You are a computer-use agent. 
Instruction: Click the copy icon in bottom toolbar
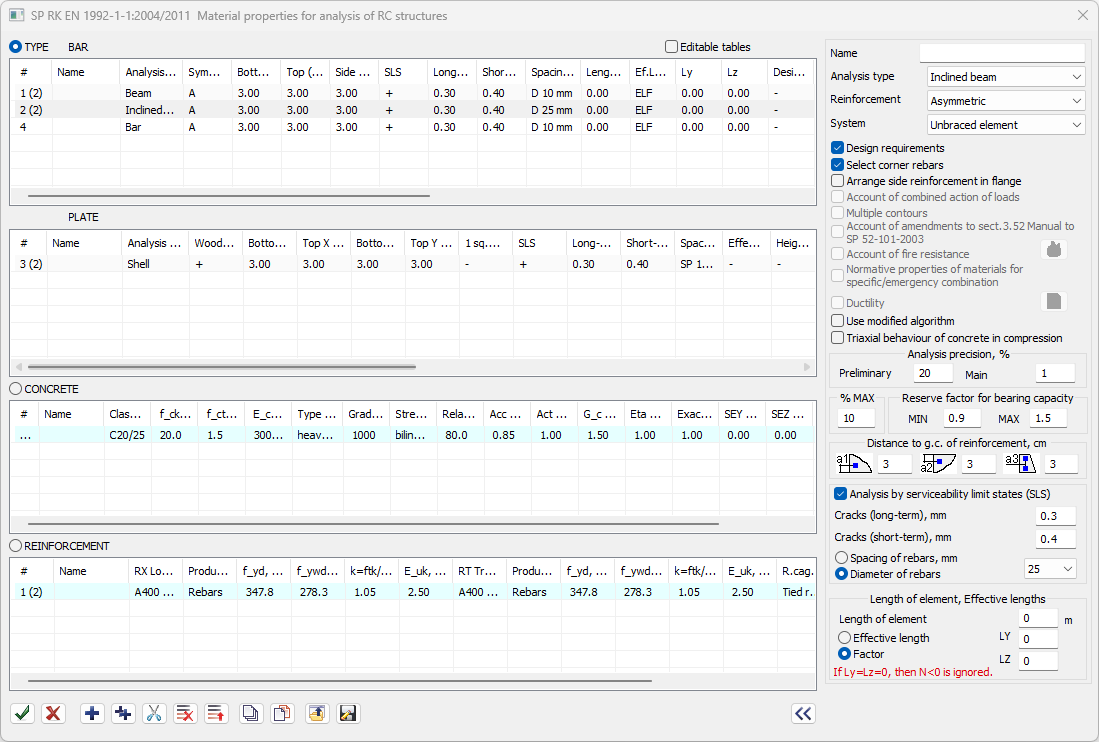point(251,713)
